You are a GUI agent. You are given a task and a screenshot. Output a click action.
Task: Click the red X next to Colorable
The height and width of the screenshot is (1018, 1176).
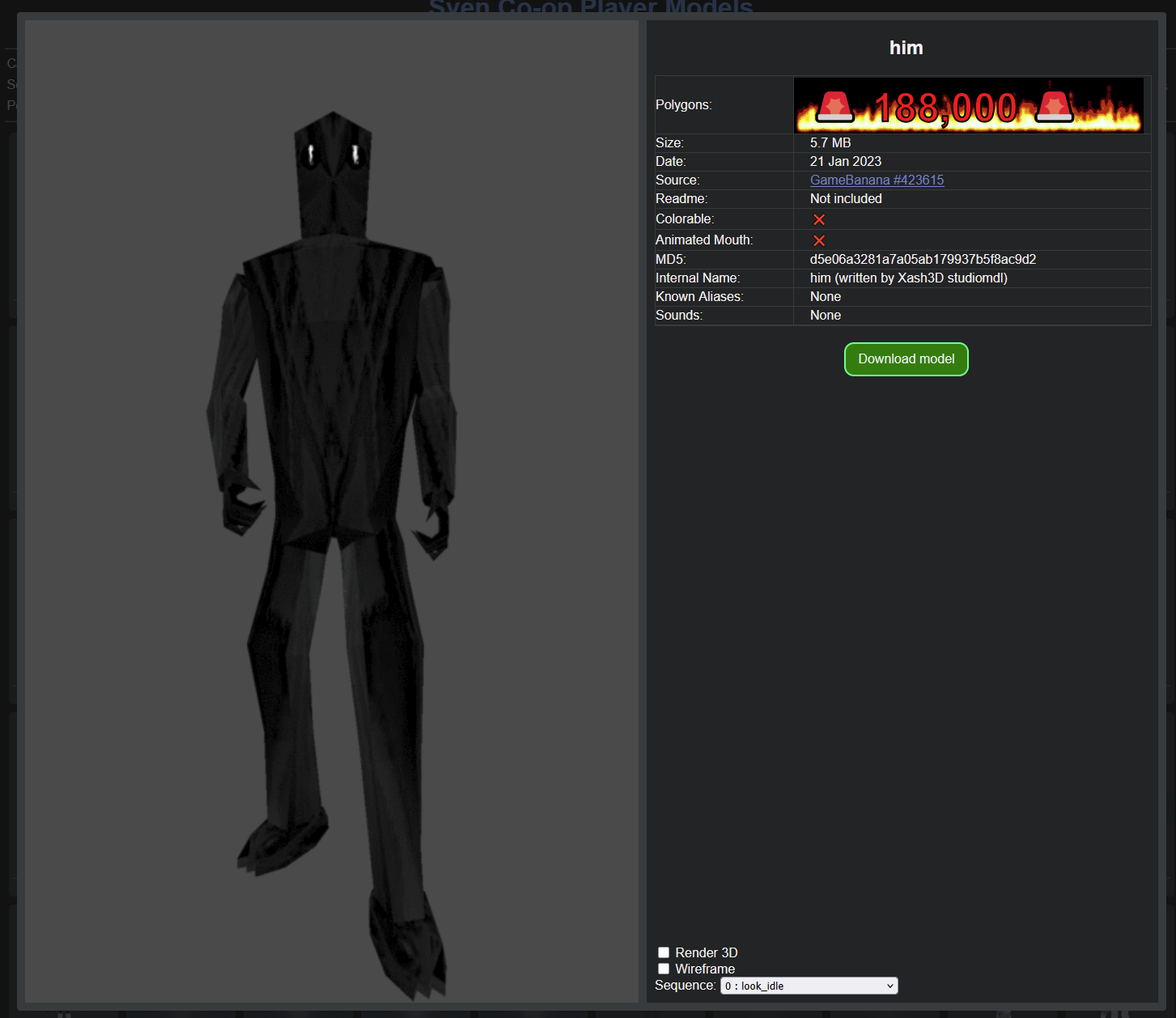(x=819, y=219)
